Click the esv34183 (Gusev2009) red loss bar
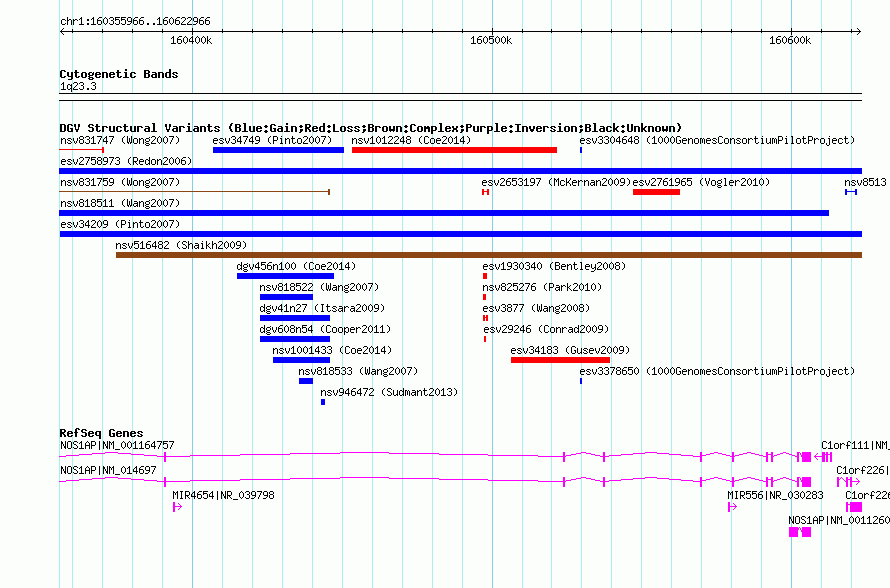890x588 pixels. pyautogui.click(x=560, y=360)
